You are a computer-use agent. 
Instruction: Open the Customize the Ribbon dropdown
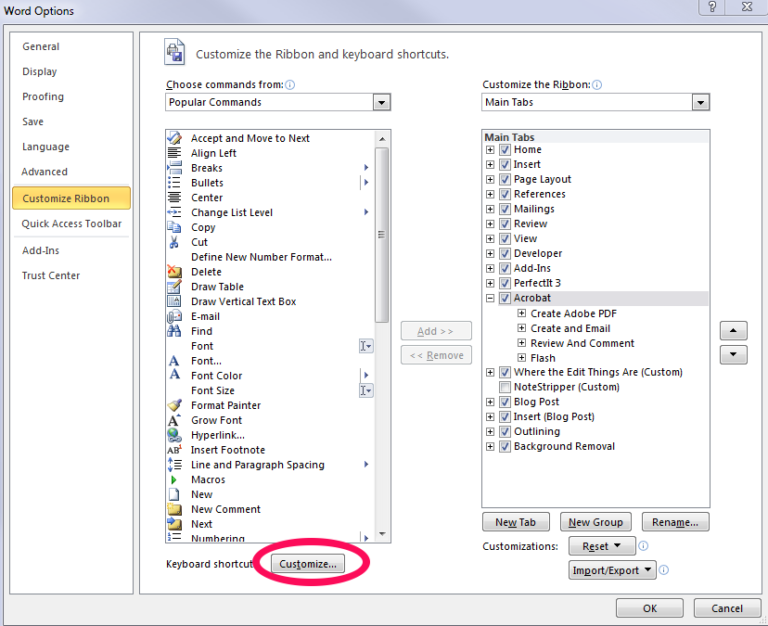[x=700, y=102]
